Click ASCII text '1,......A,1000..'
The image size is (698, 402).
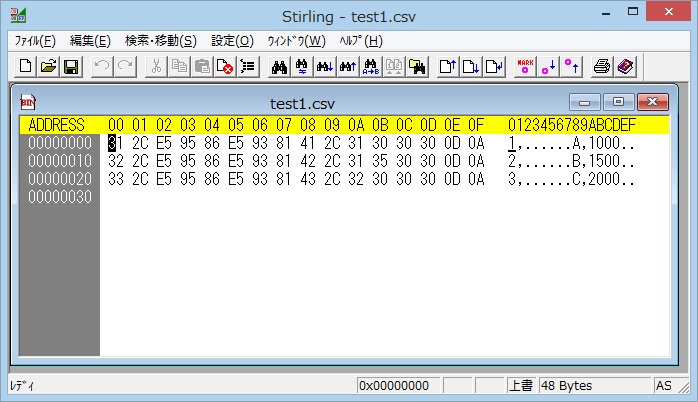tap(572, 143)
